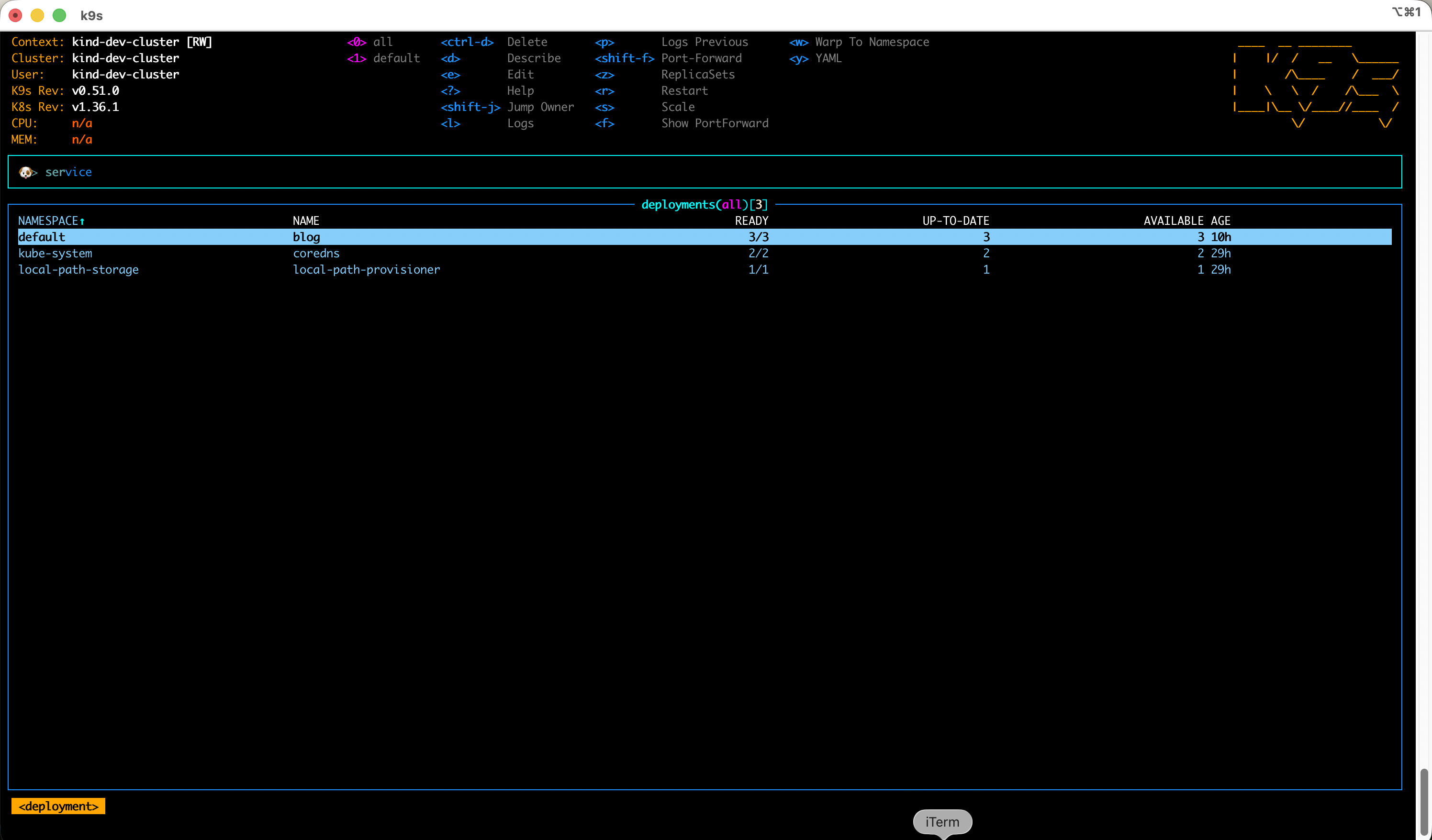Select the local-path-provisioner deployment name
The height and width of the screenshot is (840, 1432).
click(367, 270)
